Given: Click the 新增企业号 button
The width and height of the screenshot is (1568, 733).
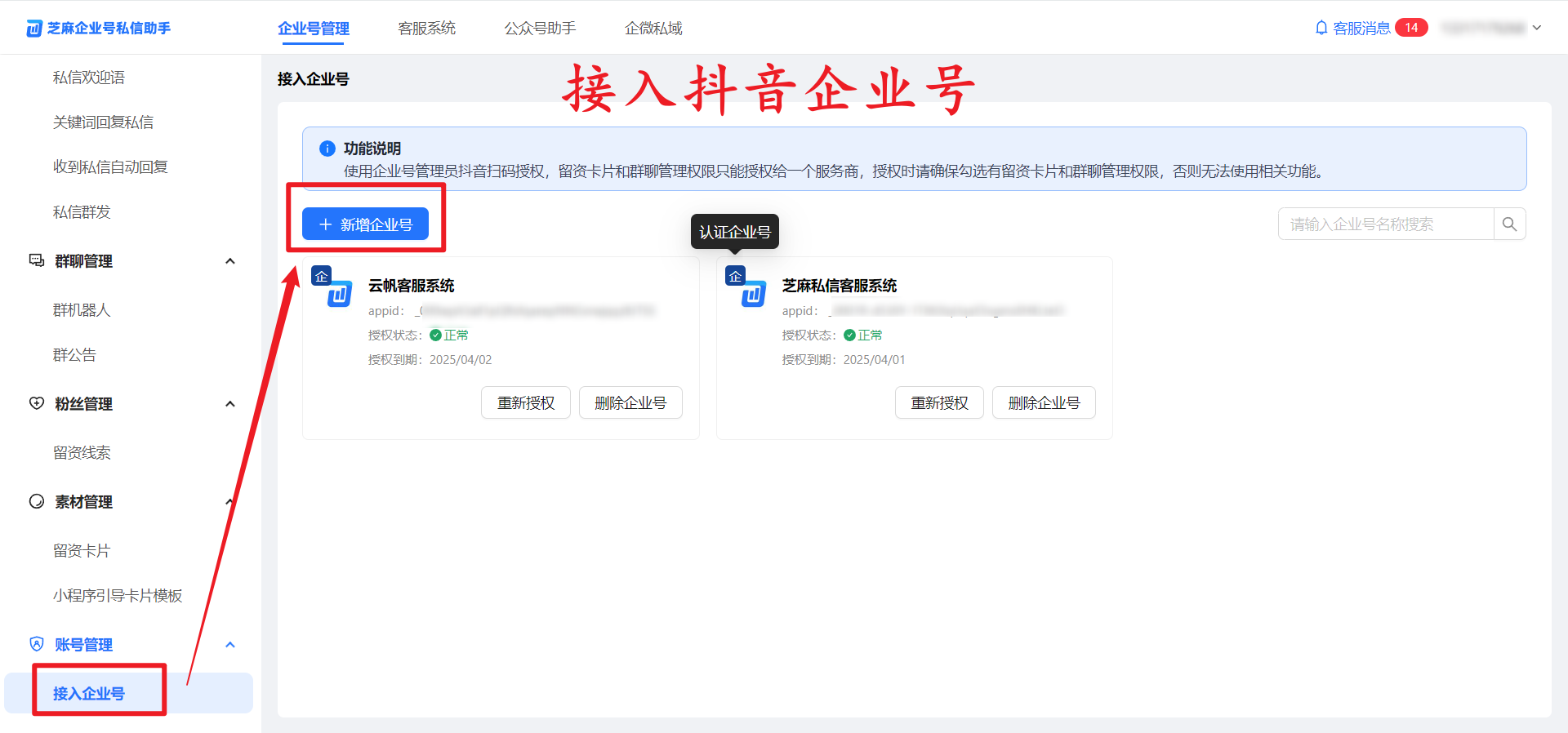Looking at the screenshot, I should pos(365,224).
